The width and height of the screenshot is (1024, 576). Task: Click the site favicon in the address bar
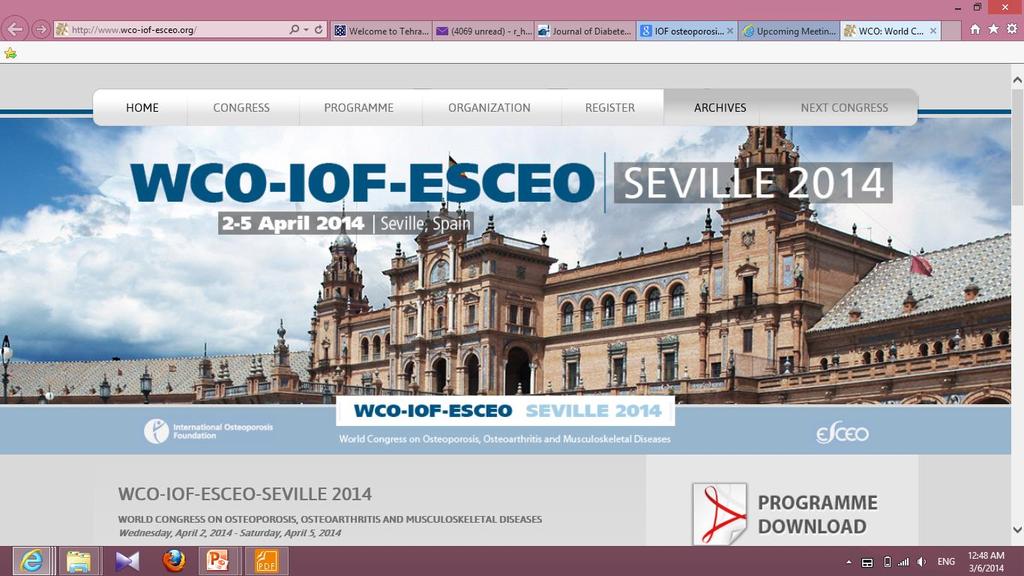point(62,29)
